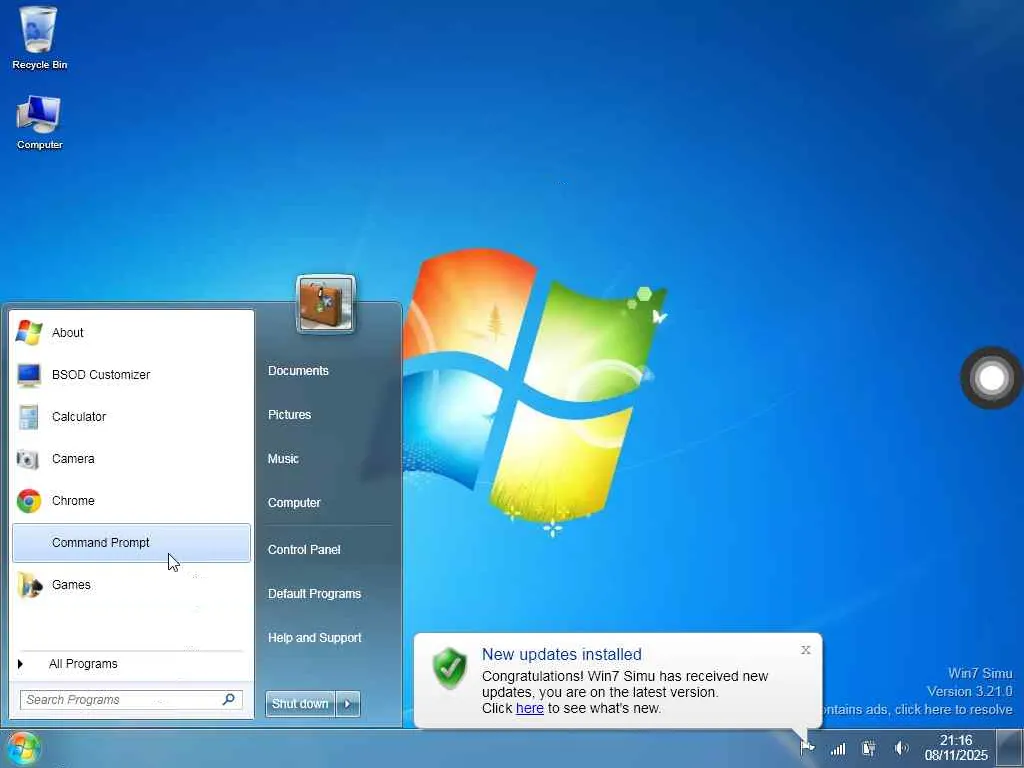
Task: Expand All Programs list
Action: pos(131,664)
